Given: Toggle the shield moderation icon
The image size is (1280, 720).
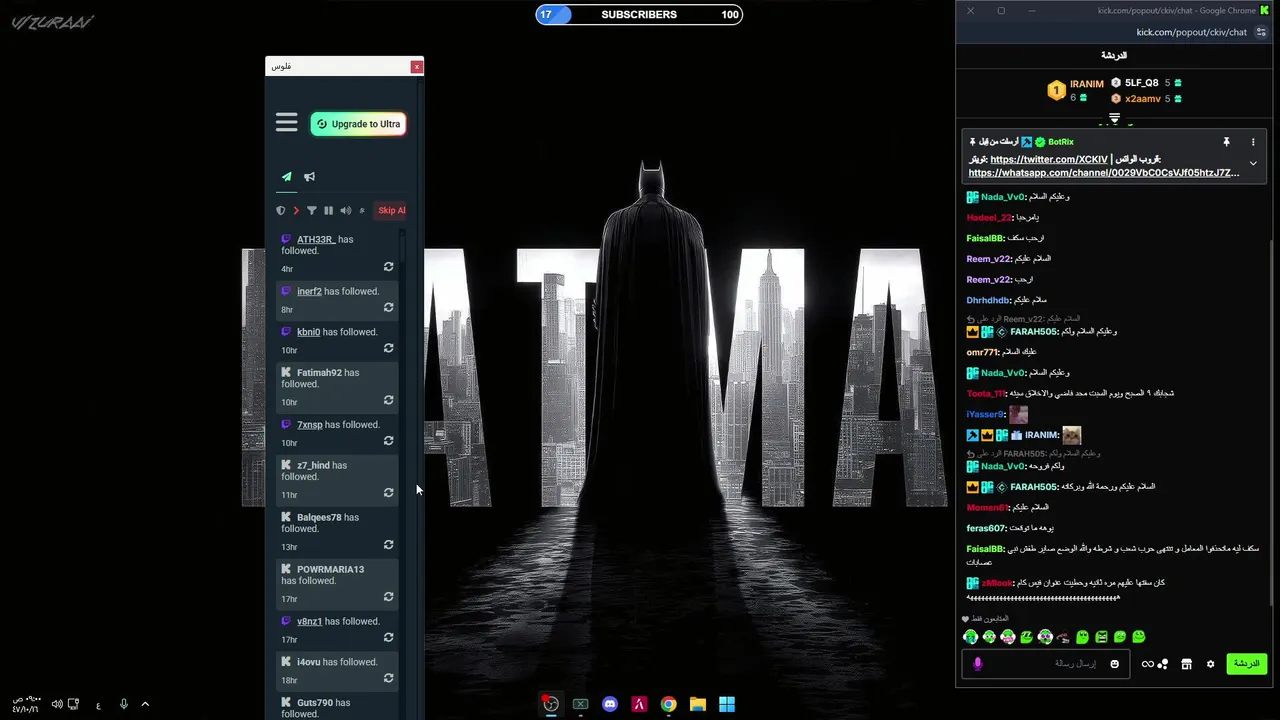Looking at the screenshot, I should pyautogui.click(x=281, y=210).
